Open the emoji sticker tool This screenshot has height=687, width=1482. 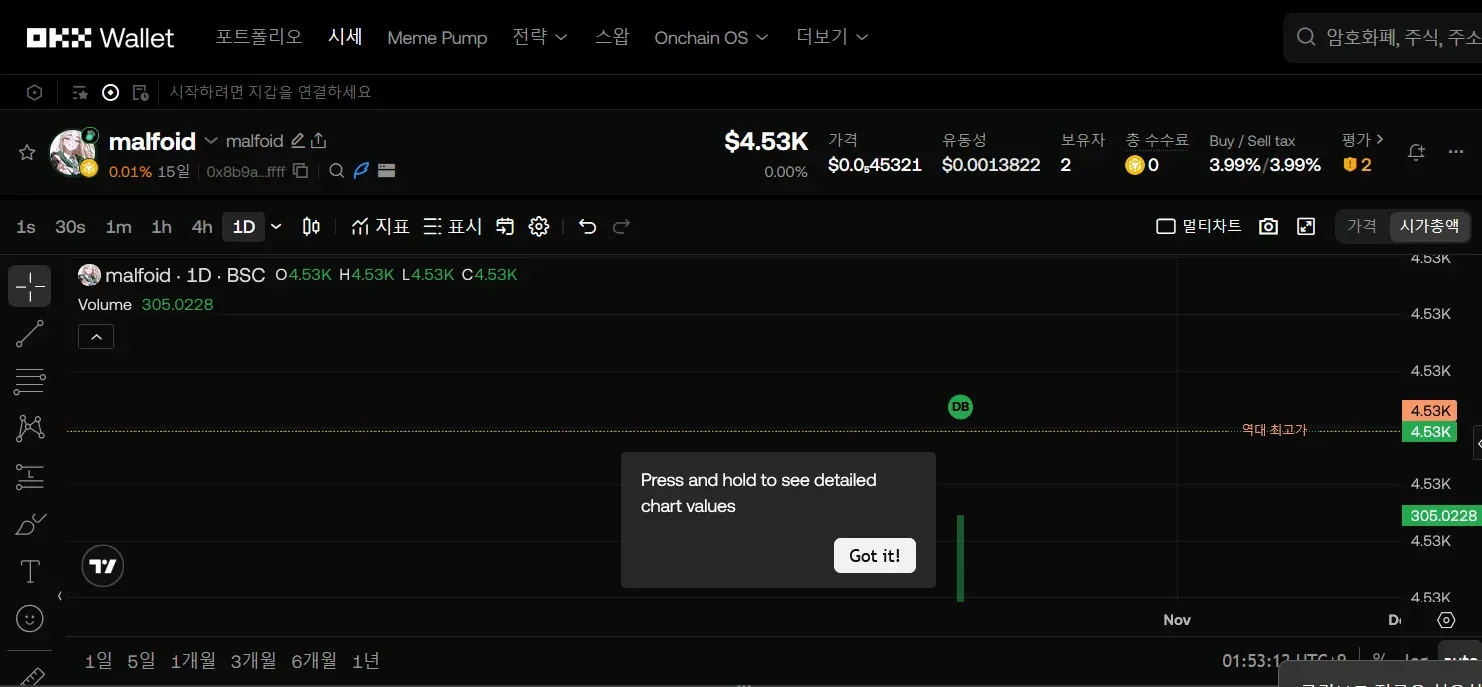pyautogui.click(x=30, y=619)
